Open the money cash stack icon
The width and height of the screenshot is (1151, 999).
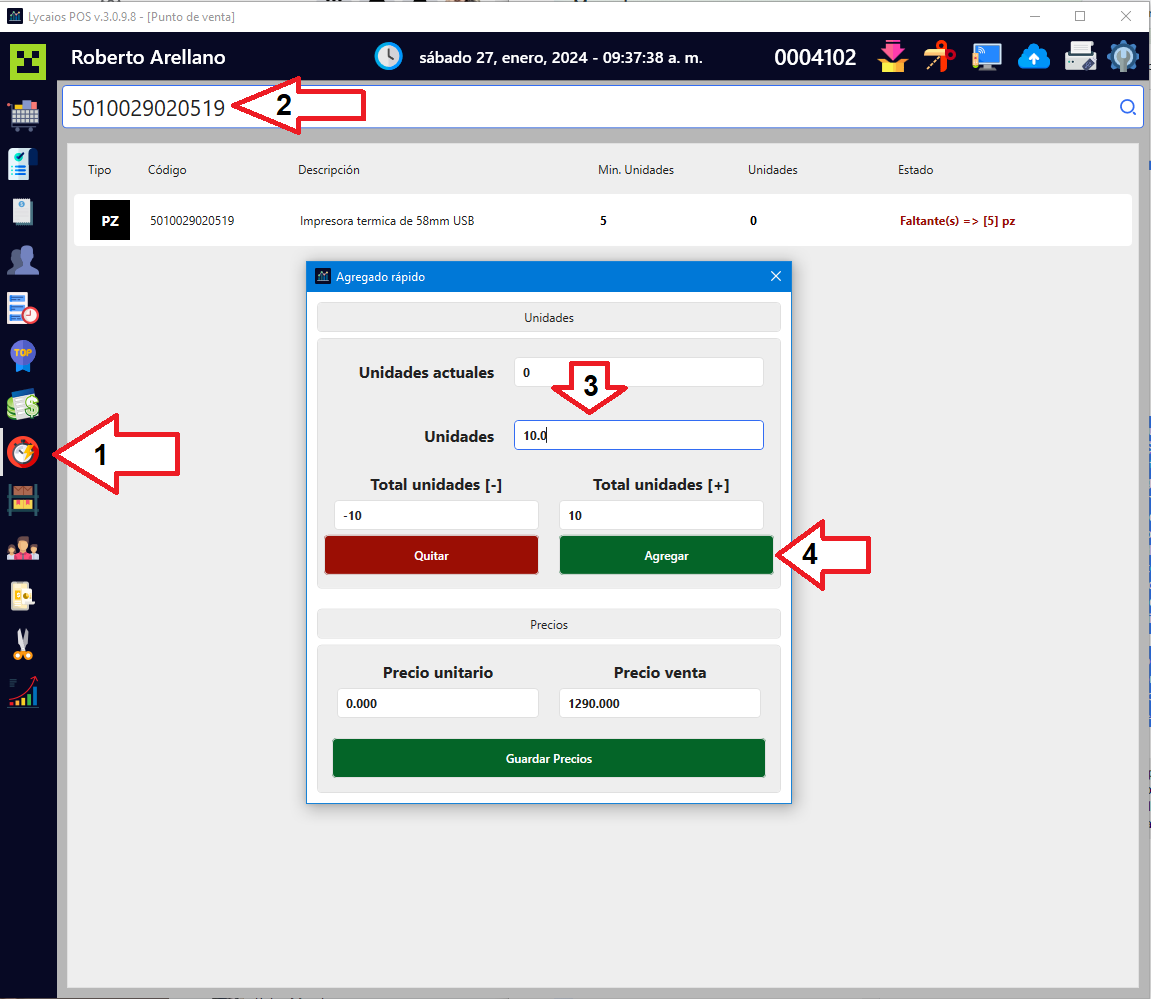pos(24,405)
